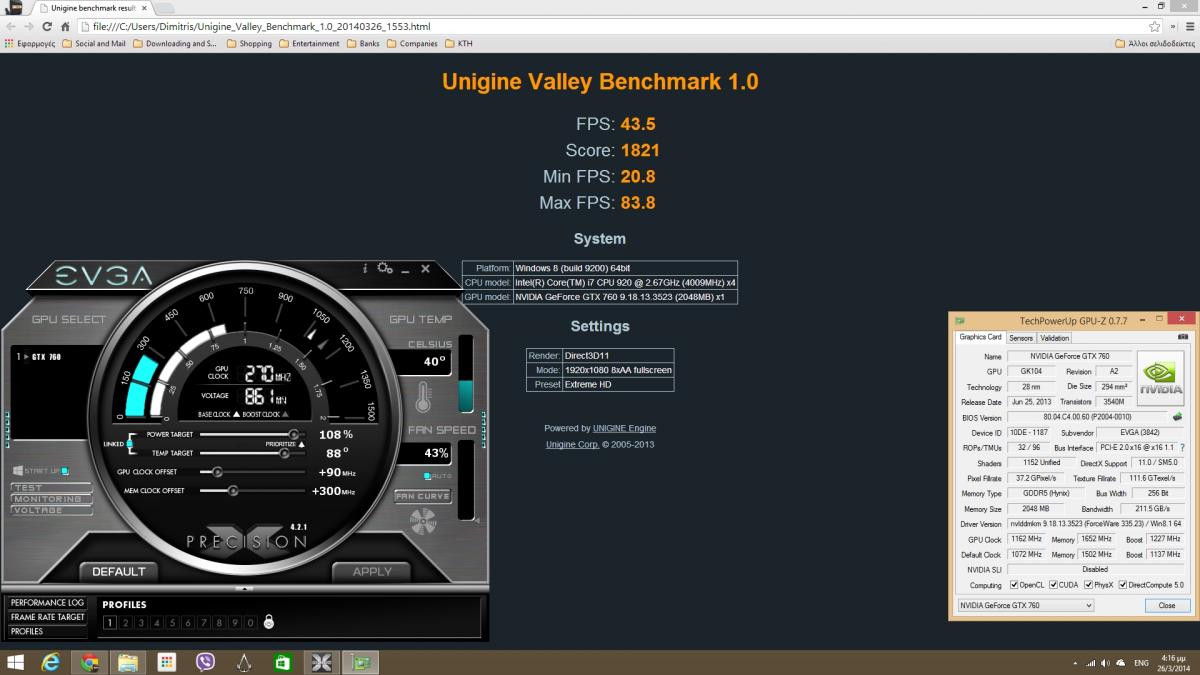The height and width of the screenshot is (675, 1200).
Task: Click volume icon in system tray
Action: (1103, 662)
